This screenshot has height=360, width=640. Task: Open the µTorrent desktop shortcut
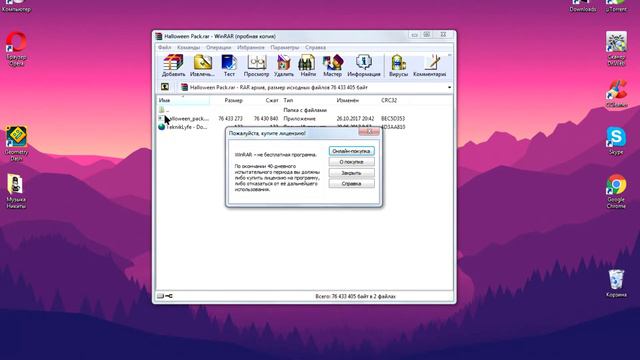tap(616, 6)
